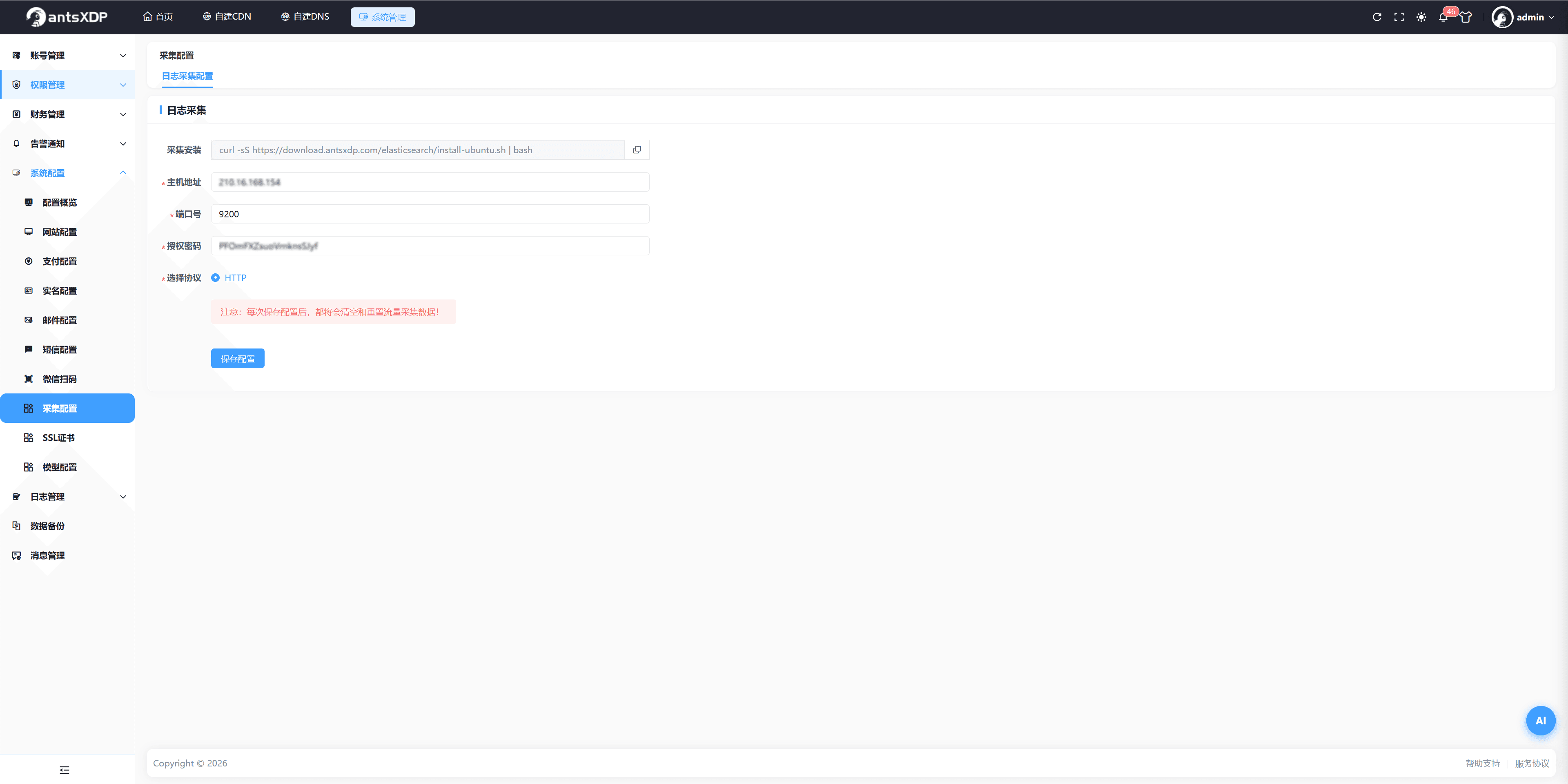
Task: Expand the 权限管理 menu
Action: click(67, 85)
